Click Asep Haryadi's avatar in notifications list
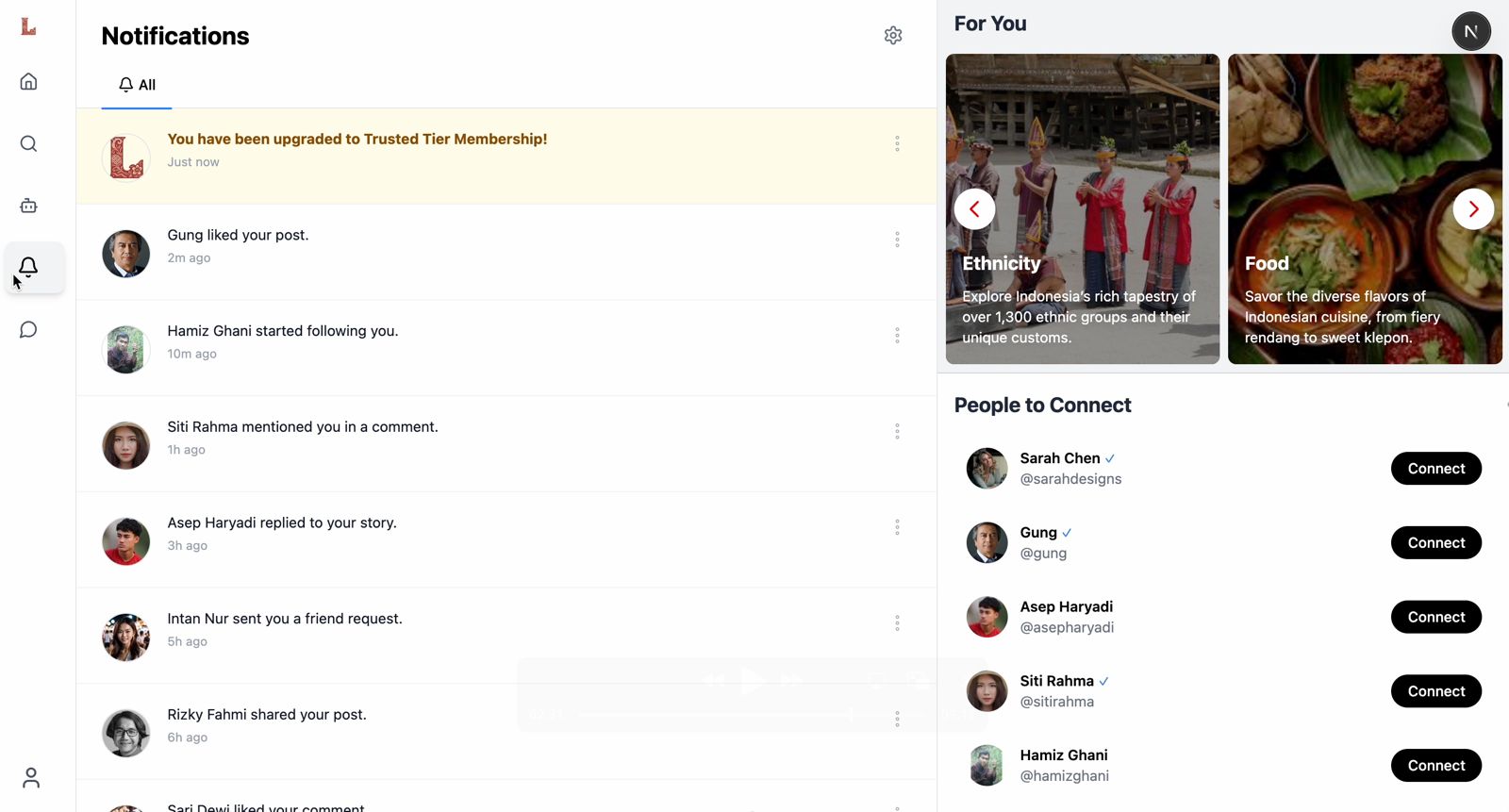Screen dimensions: 1509x812 pyautogui.click(x=125, y=541)
